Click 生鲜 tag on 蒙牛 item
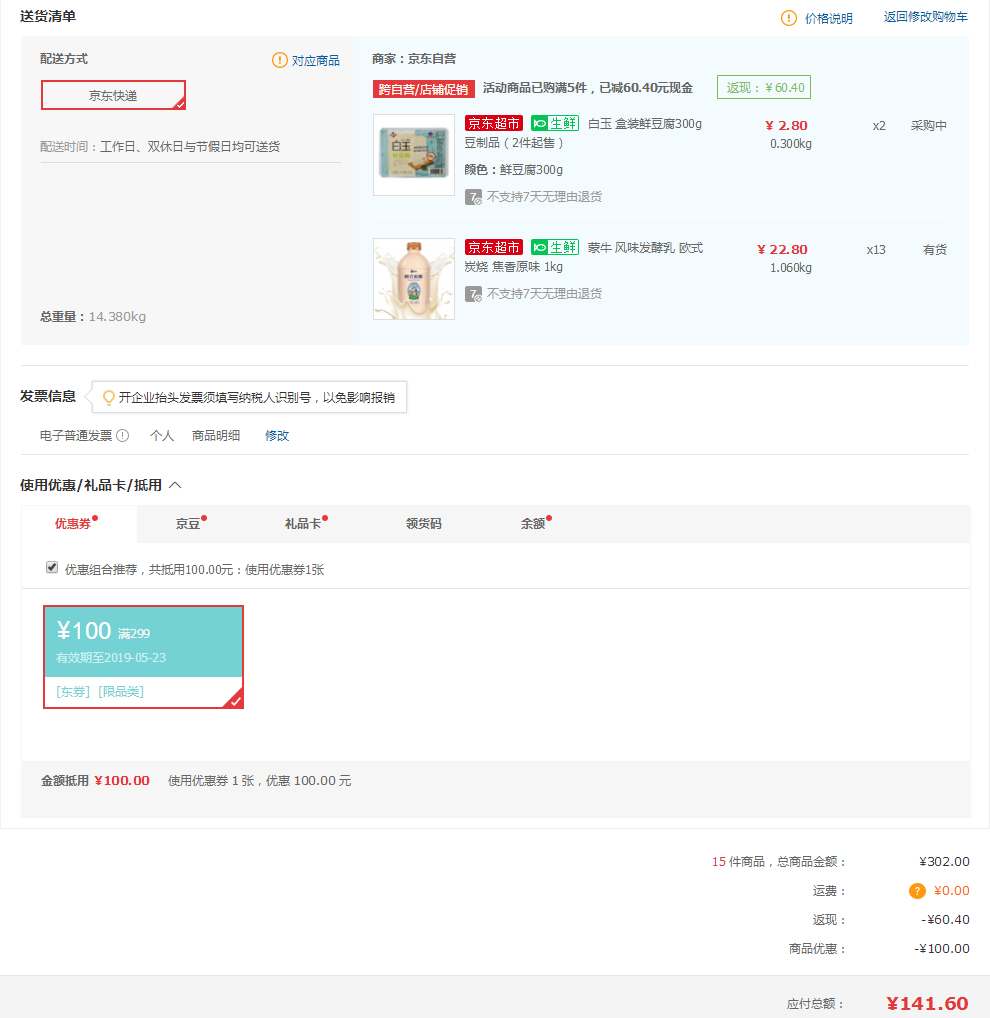Viewport: 990px width, 1018px height. coord(554,247)
